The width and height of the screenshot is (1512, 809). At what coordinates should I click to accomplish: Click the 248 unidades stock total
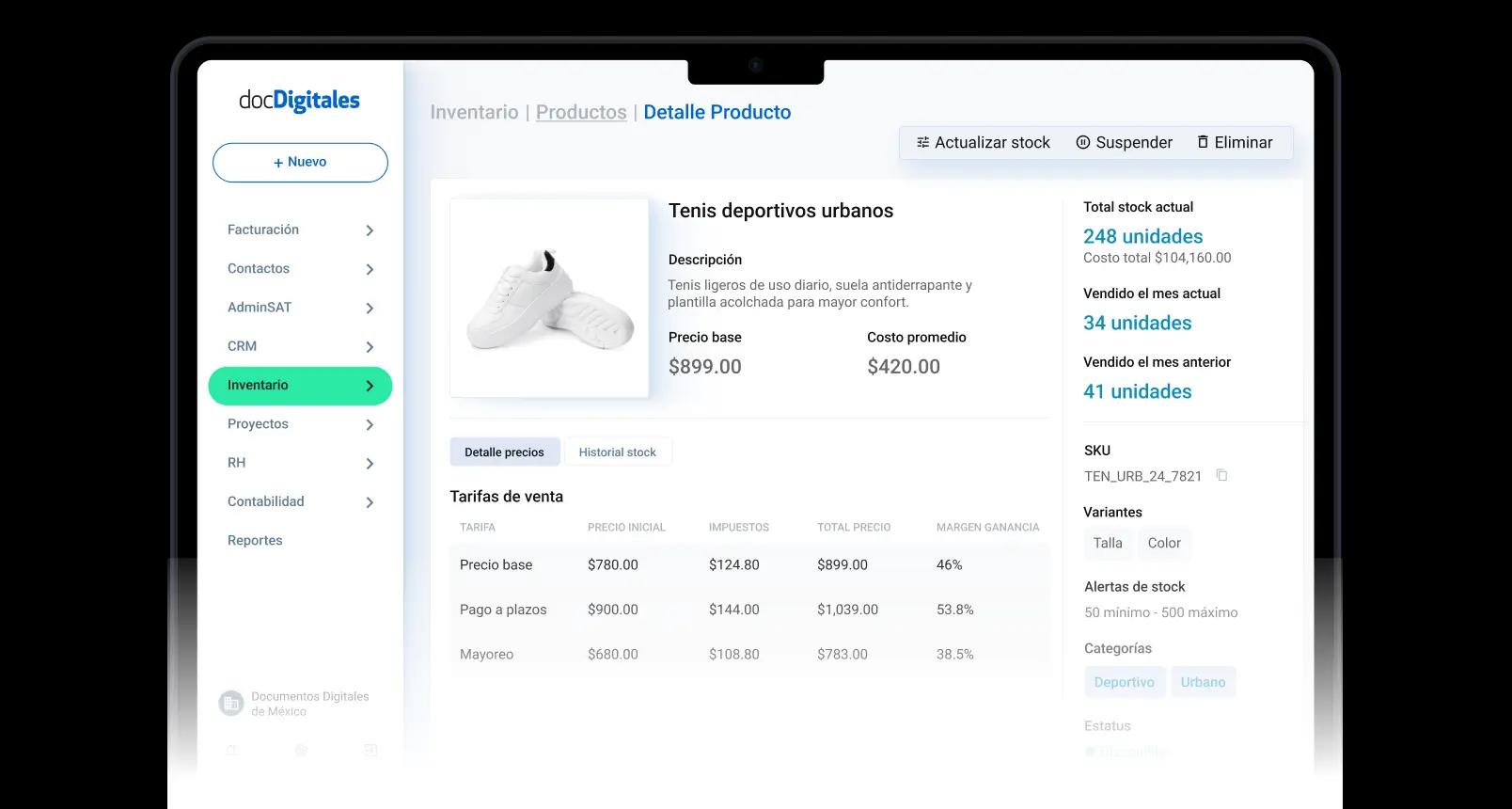pos(1143,236)
